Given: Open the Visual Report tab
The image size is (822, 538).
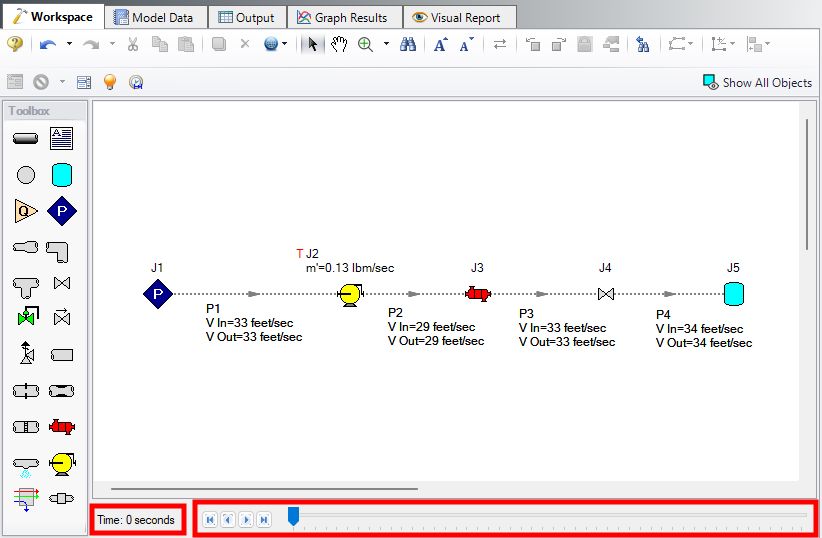Looking at the screenshot, I should 457,17.
